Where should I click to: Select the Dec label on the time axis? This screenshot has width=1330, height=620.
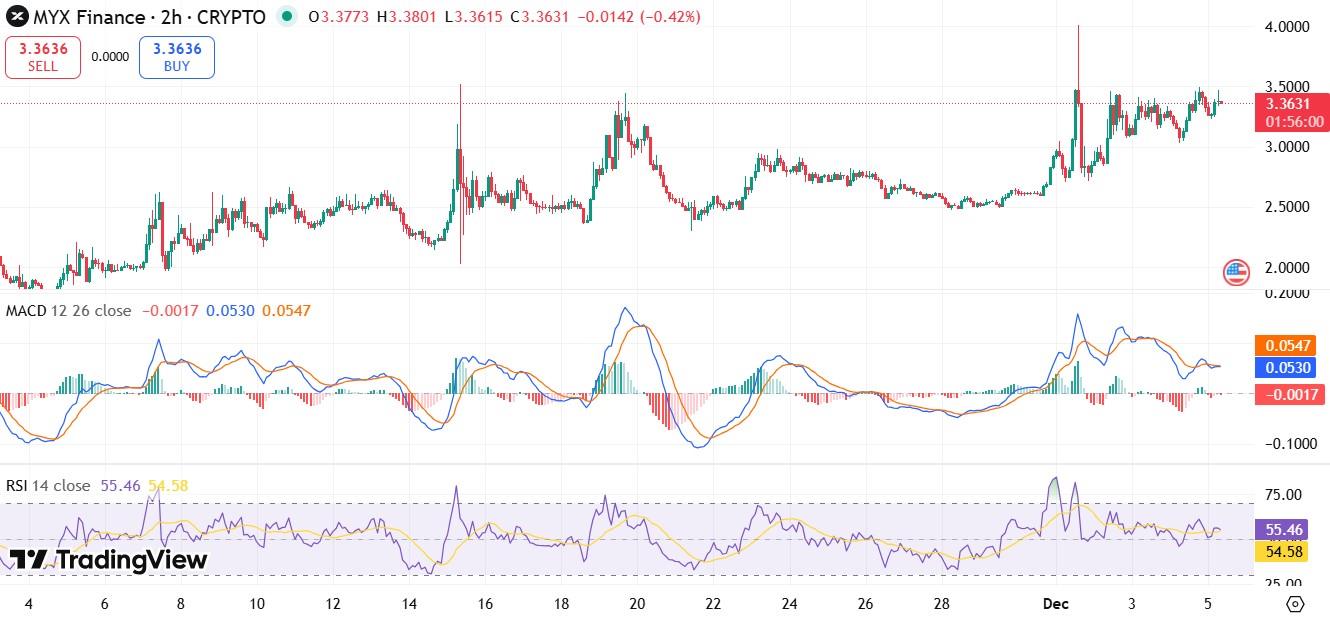(1057, 604)
